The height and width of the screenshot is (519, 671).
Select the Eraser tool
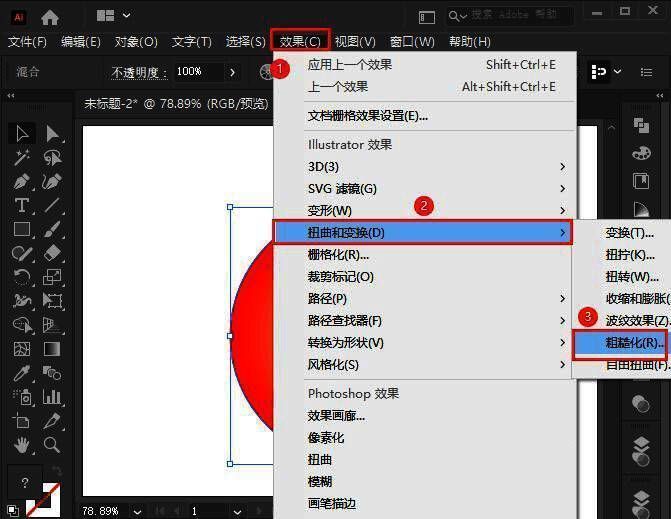pyautogui.click(x=52, y=253)
